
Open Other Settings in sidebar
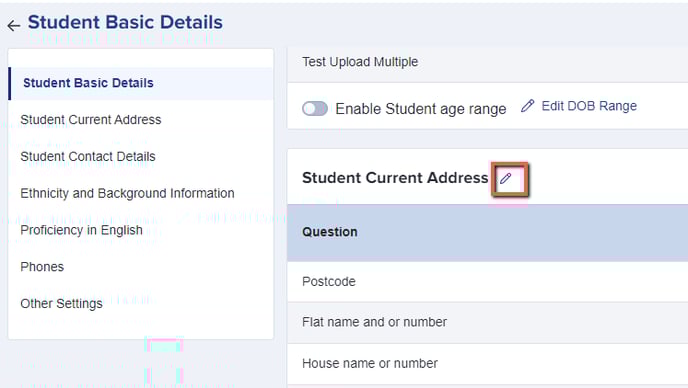141,304
